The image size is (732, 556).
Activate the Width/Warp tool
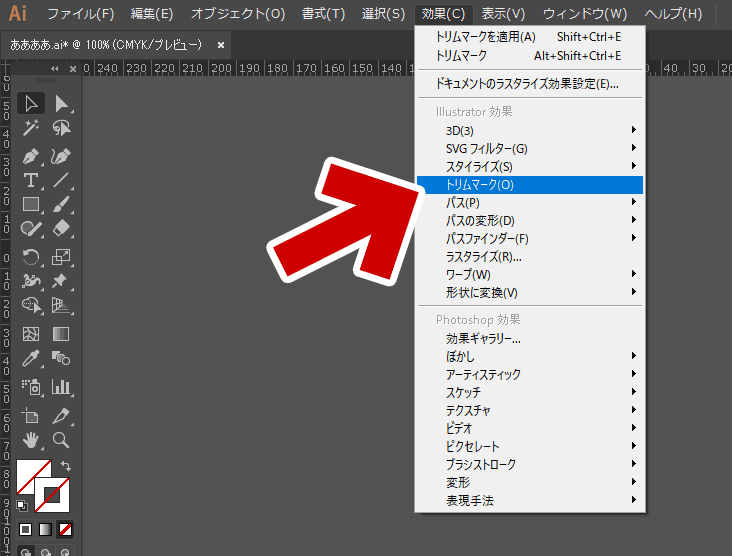tap(31, 281)
